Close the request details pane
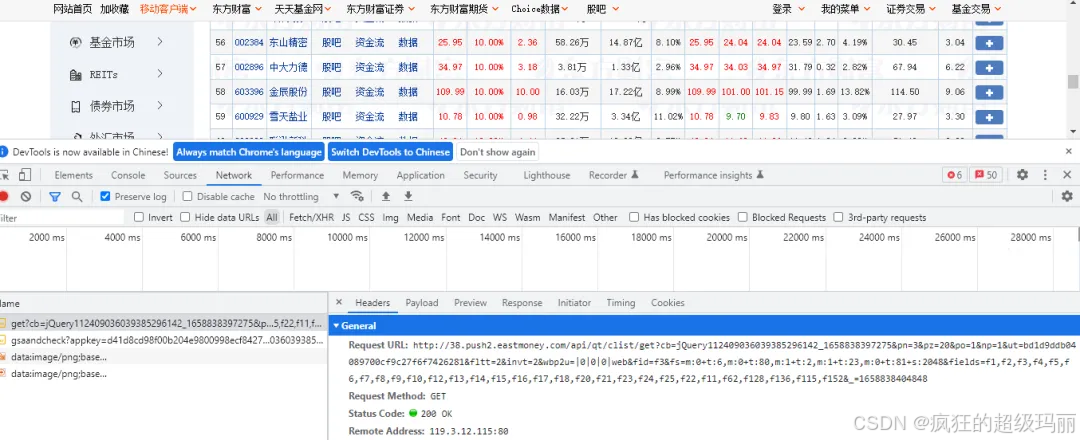Image resolution: width=1080 pixels, height=440 pixels. point(339,302)
